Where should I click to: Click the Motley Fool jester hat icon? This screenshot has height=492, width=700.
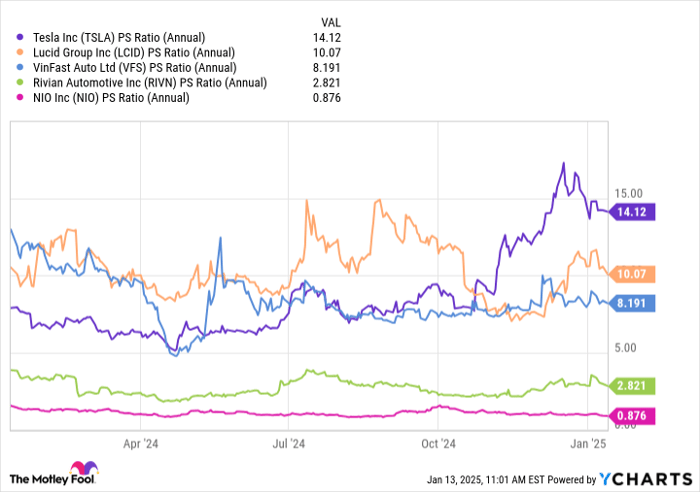80,468
